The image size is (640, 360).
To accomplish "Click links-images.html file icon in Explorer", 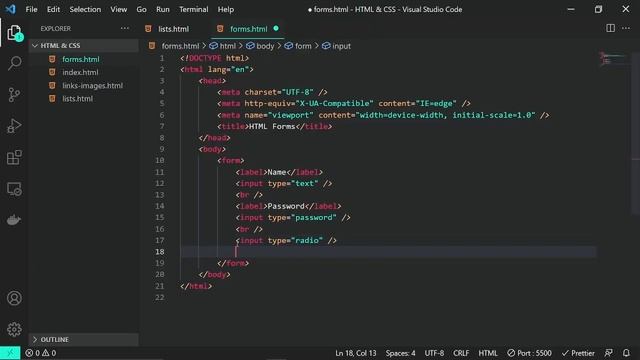I will click(52, 85).
